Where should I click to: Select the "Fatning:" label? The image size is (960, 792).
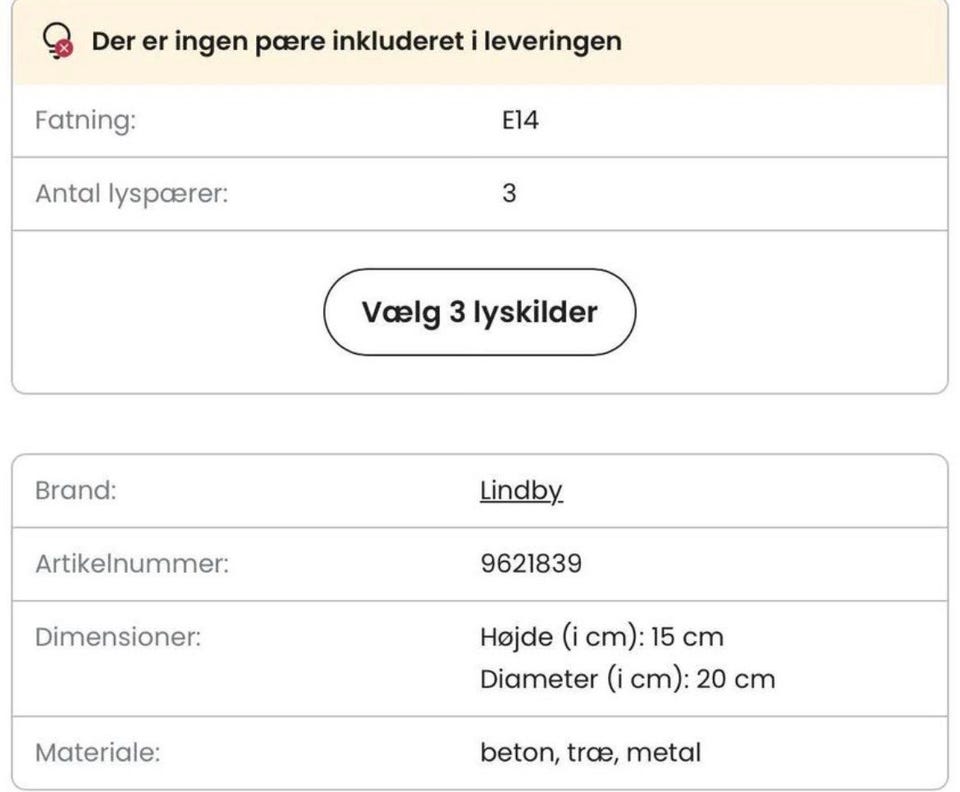[x=85, y=121]
